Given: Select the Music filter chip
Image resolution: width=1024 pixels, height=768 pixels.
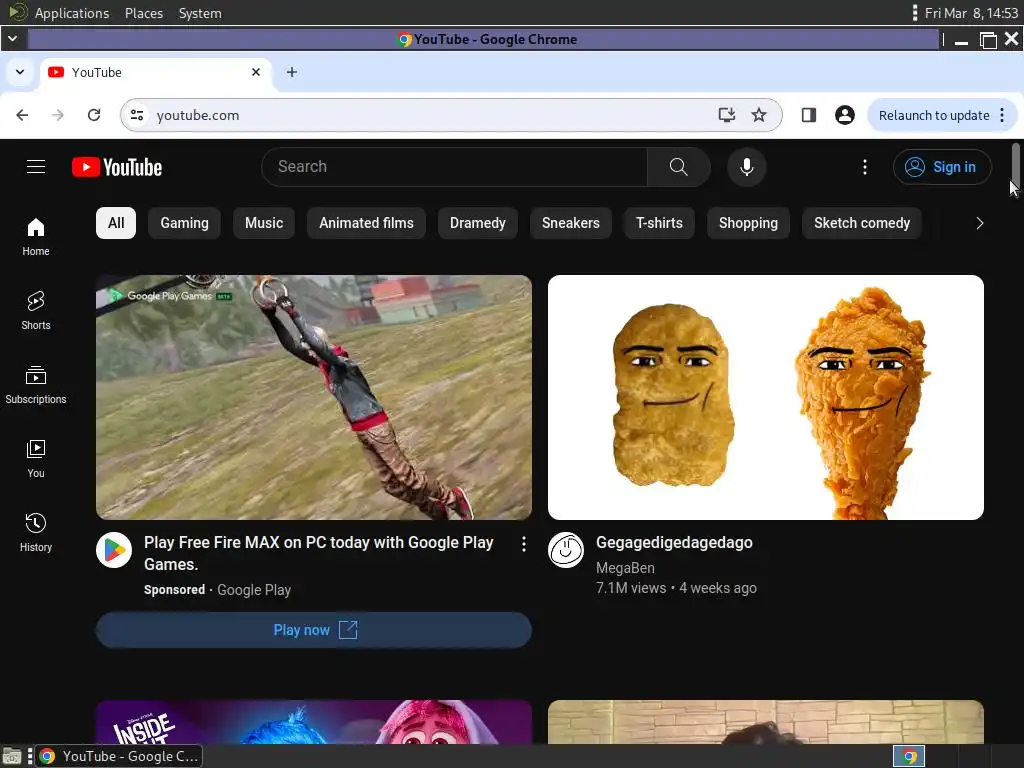Looking at the screenshot, I should tap(264, 223).
